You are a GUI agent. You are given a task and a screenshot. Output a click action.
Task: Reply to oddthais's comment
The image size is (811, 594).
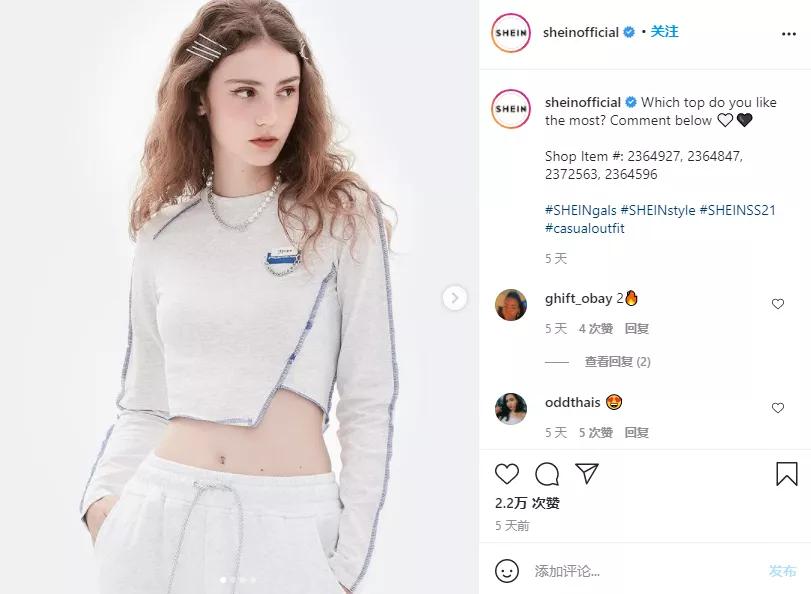click(x=636, y=433)
